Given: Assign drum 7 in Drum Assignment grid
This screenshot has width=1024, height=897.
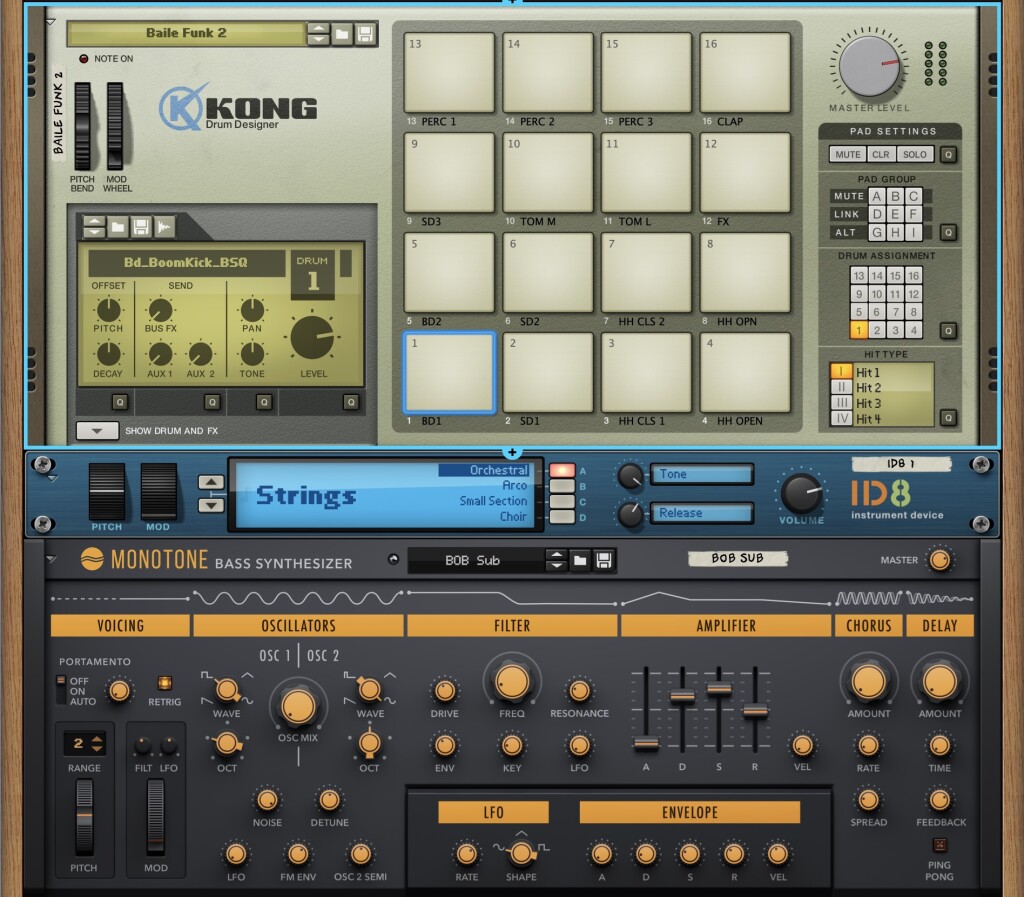Looking at the screenshot, I should coord(895,312).
